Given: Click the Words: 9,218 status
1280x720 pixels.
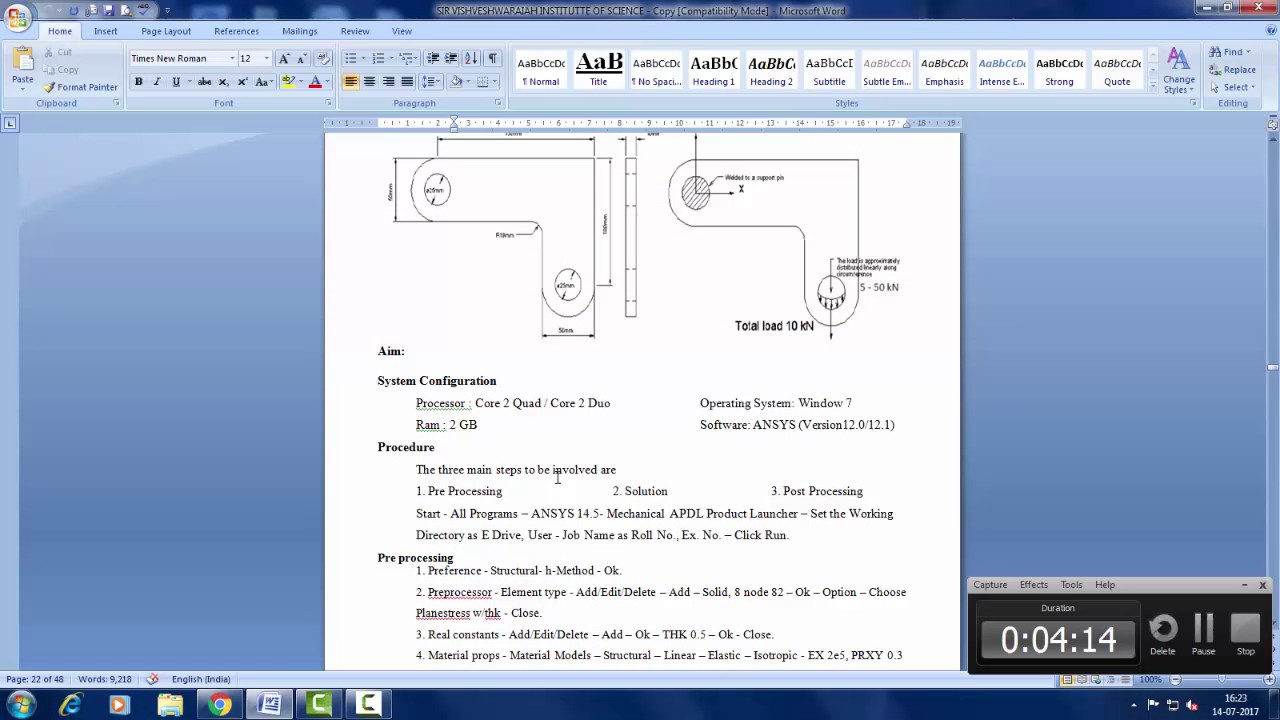Looking at the screenshot, I should pos(106,679).
